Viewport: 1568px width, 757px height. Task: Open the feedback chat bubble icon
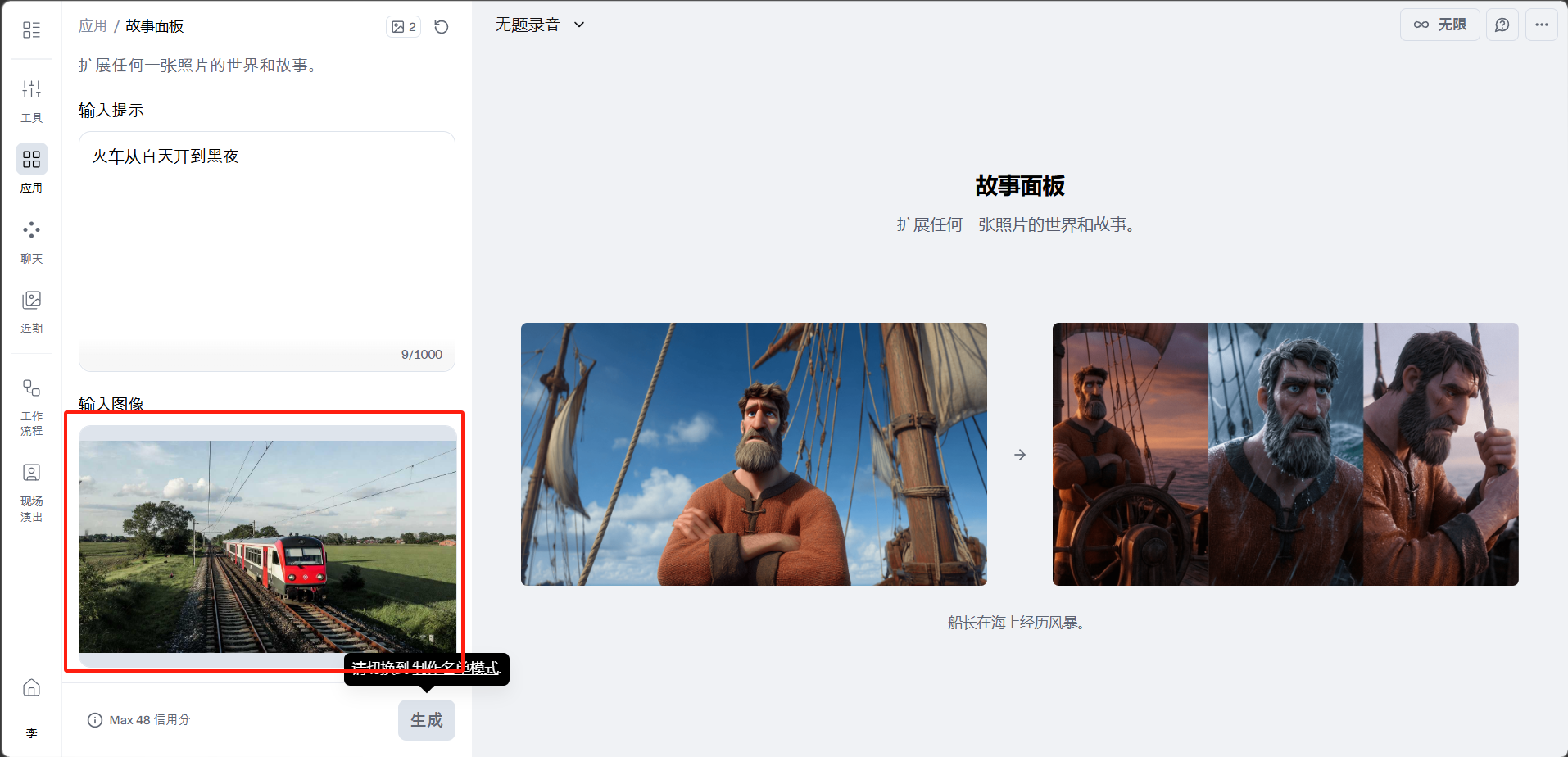1502,25
